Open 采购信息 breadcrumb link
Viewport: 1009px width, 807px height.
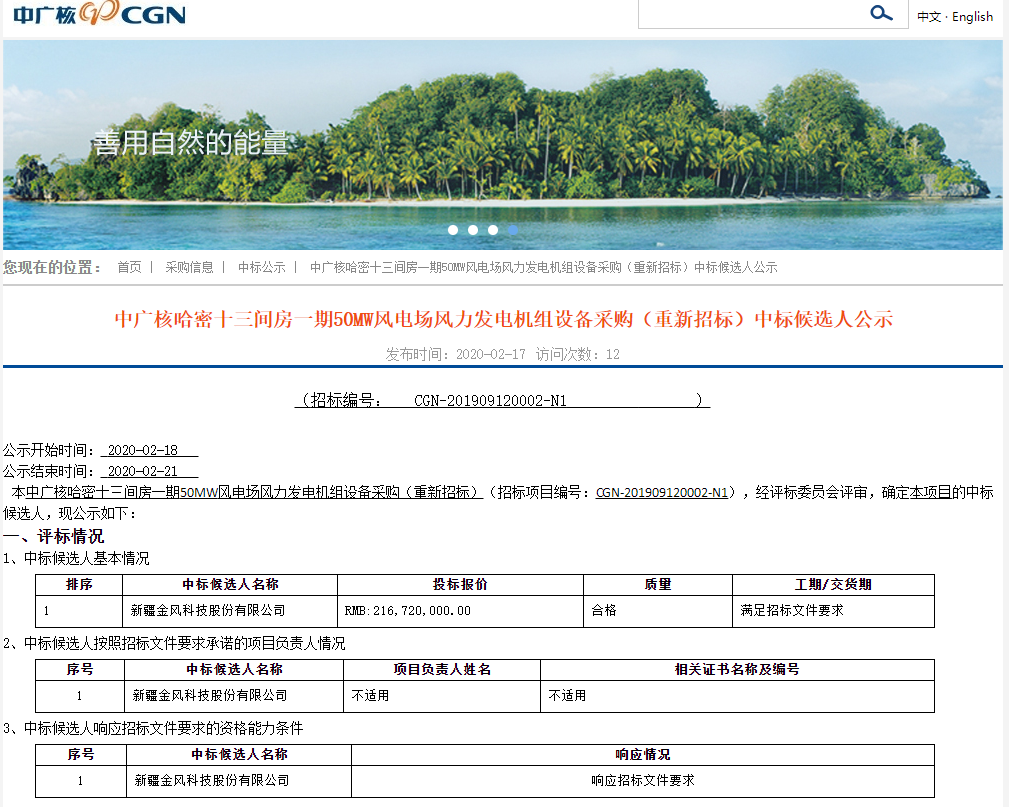(x=189, y=267)
